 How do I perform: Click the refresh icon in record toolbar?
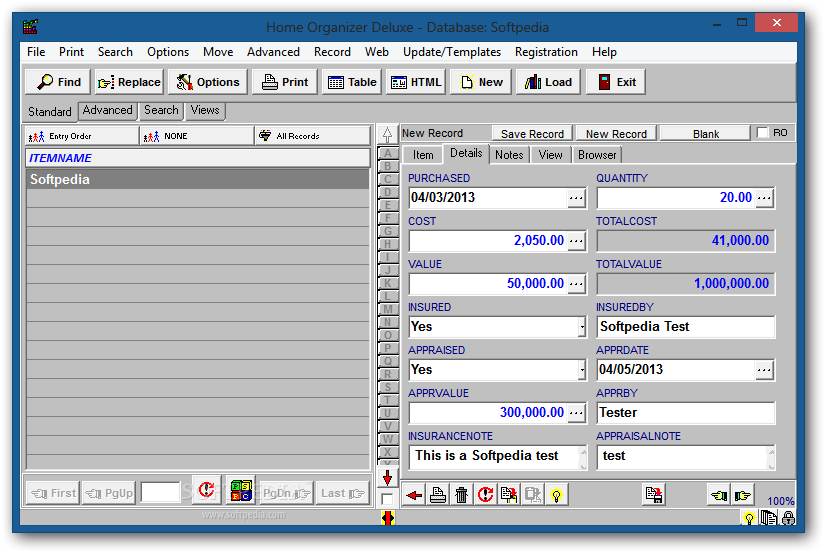click(485, 495)
